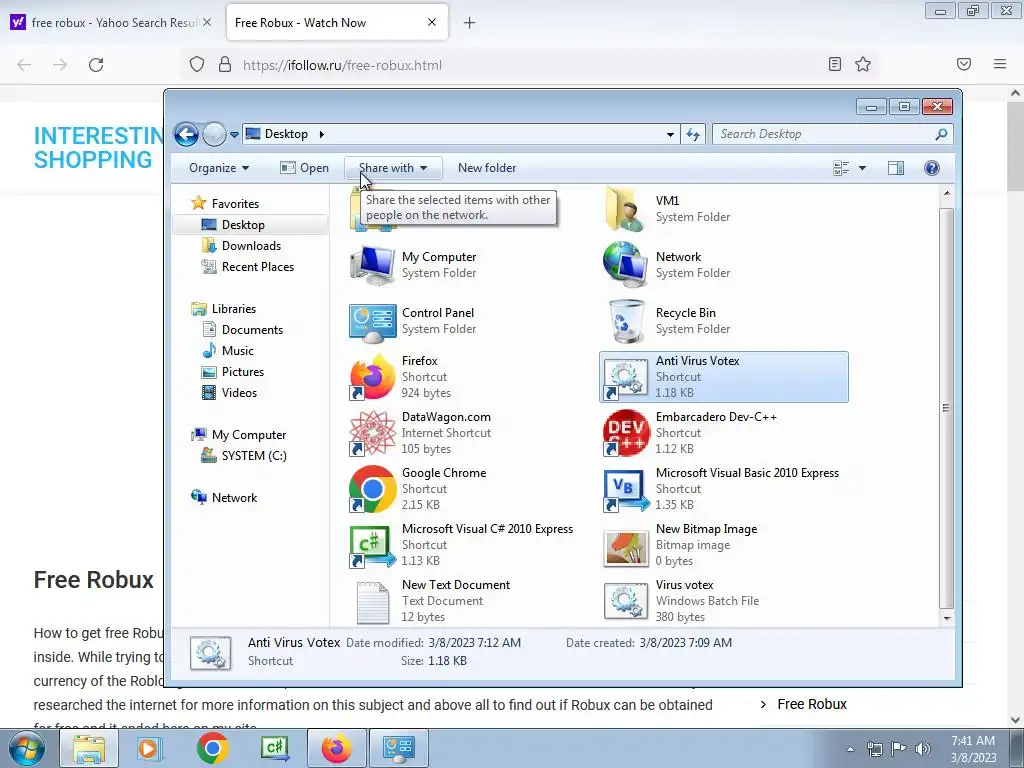Select the New Text Document file icon
Image resolution: width=1024 pixels, height=768 pixels.
coord(373,602)
